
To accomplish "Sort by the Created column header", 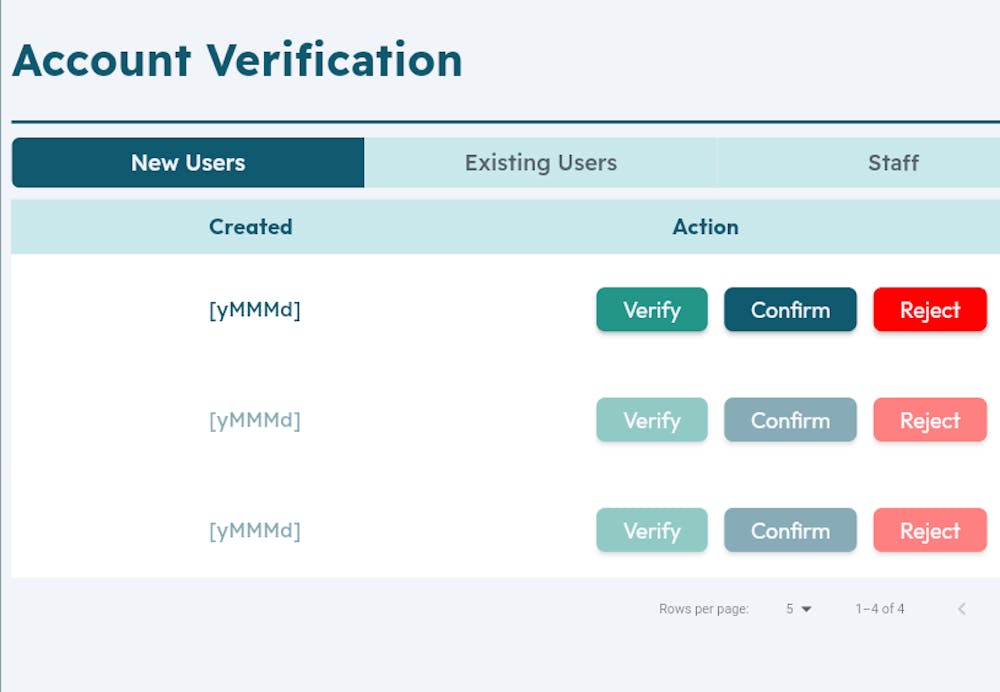I will pos(250,227).
